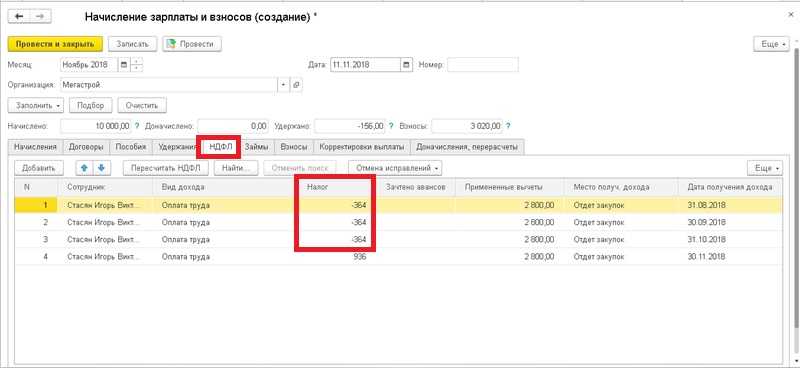Expand the Организация dropdown list
Viewport: 800px width, 368px height.
[x=283, y=85]
